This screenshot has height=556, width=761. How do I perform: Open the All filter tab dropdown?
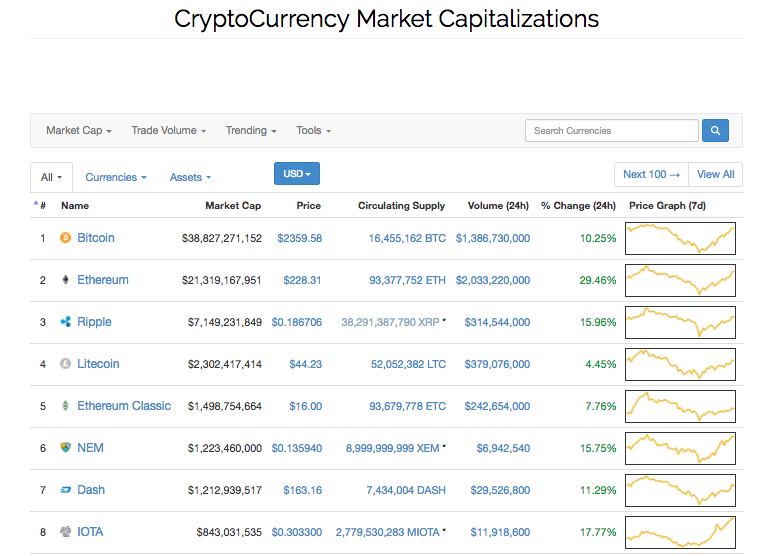pos(51,177)
